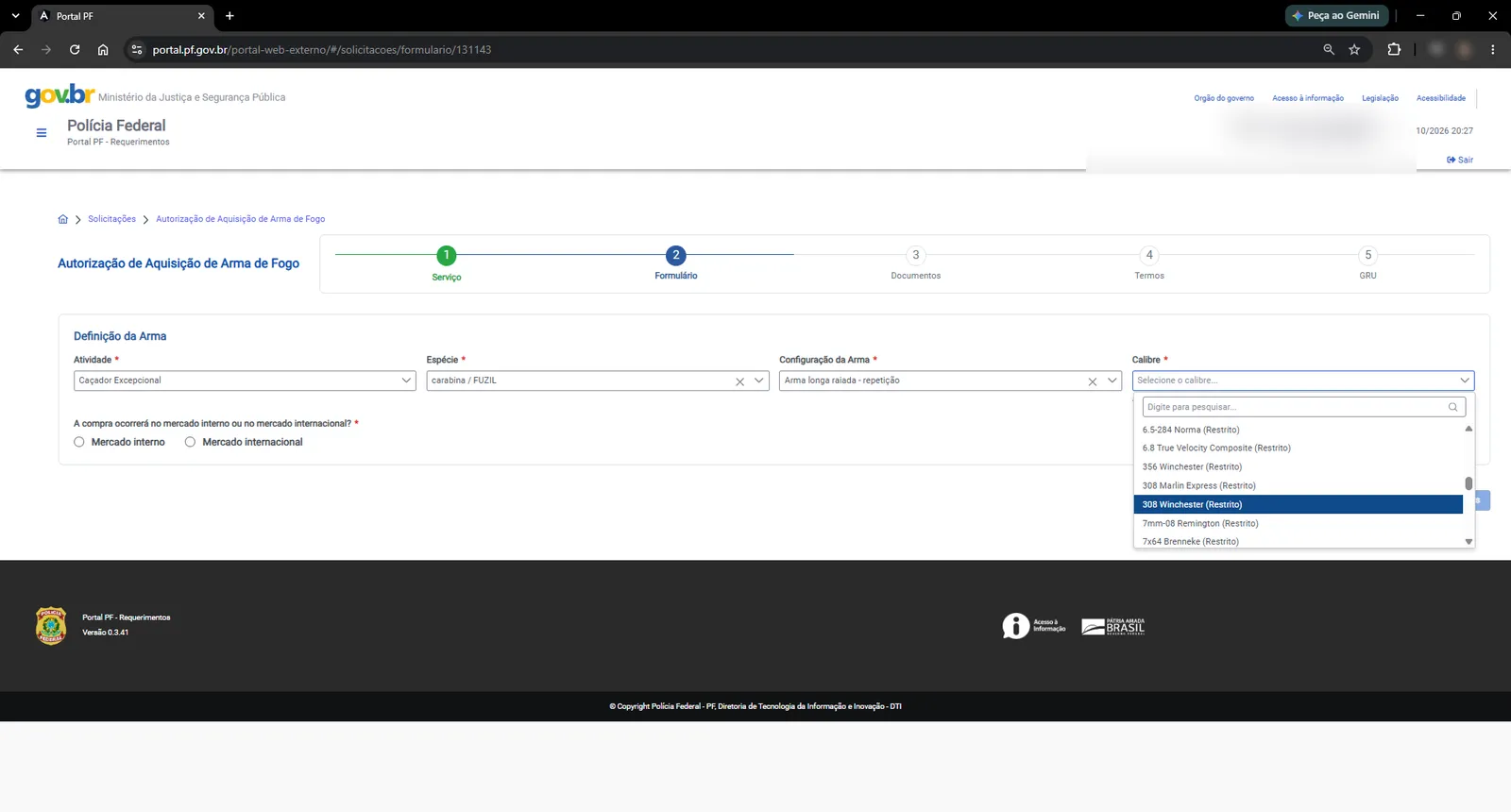
Task: Choose 6.8 True Velocity Composite calibre
Action: (1298, 448)
